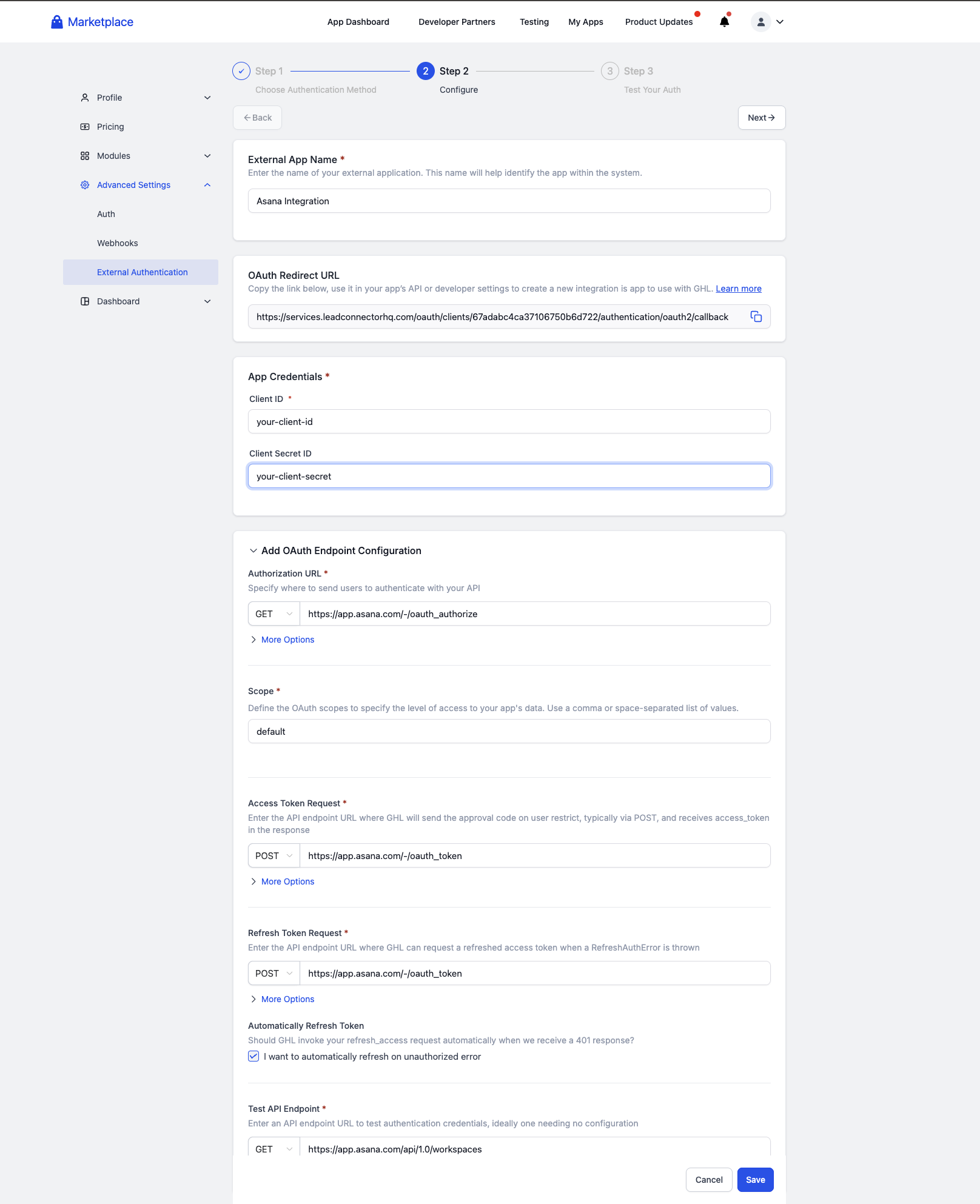Select Webhooks in the sidebar

118,243
